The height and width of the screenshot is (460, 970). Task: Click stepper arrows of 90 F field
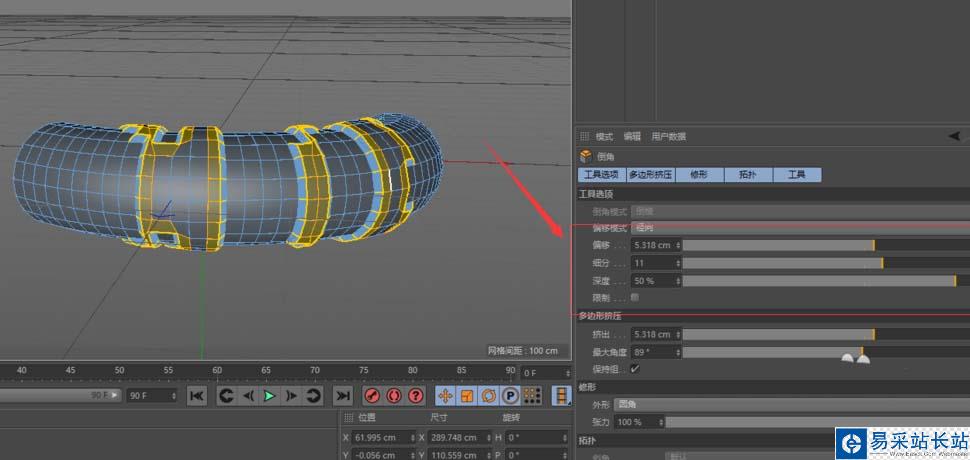(x=174, y=396)
